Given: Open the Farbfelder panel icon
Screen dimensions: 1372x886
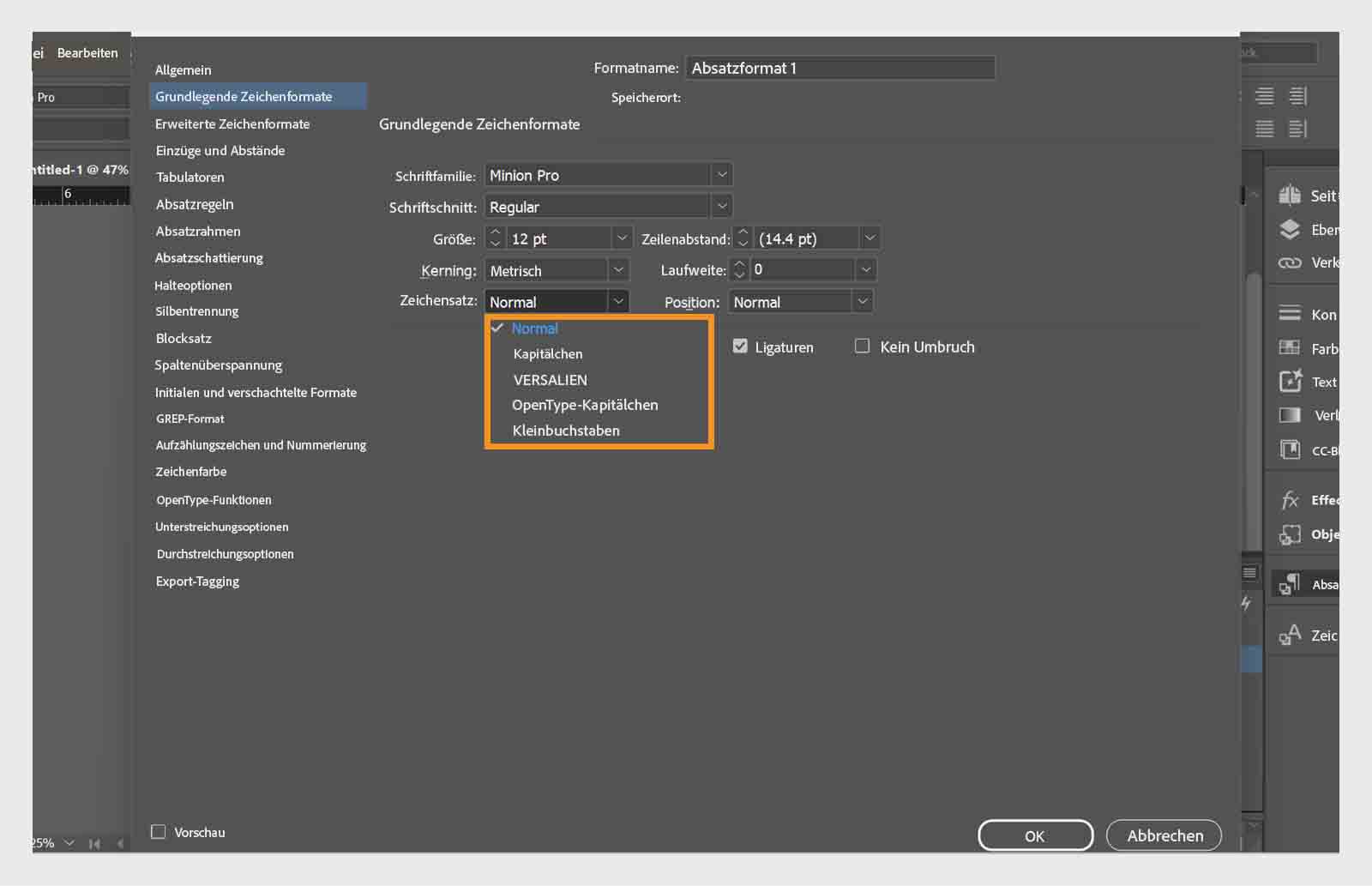Looking at the screenshot, I should tap(1291, 348).
